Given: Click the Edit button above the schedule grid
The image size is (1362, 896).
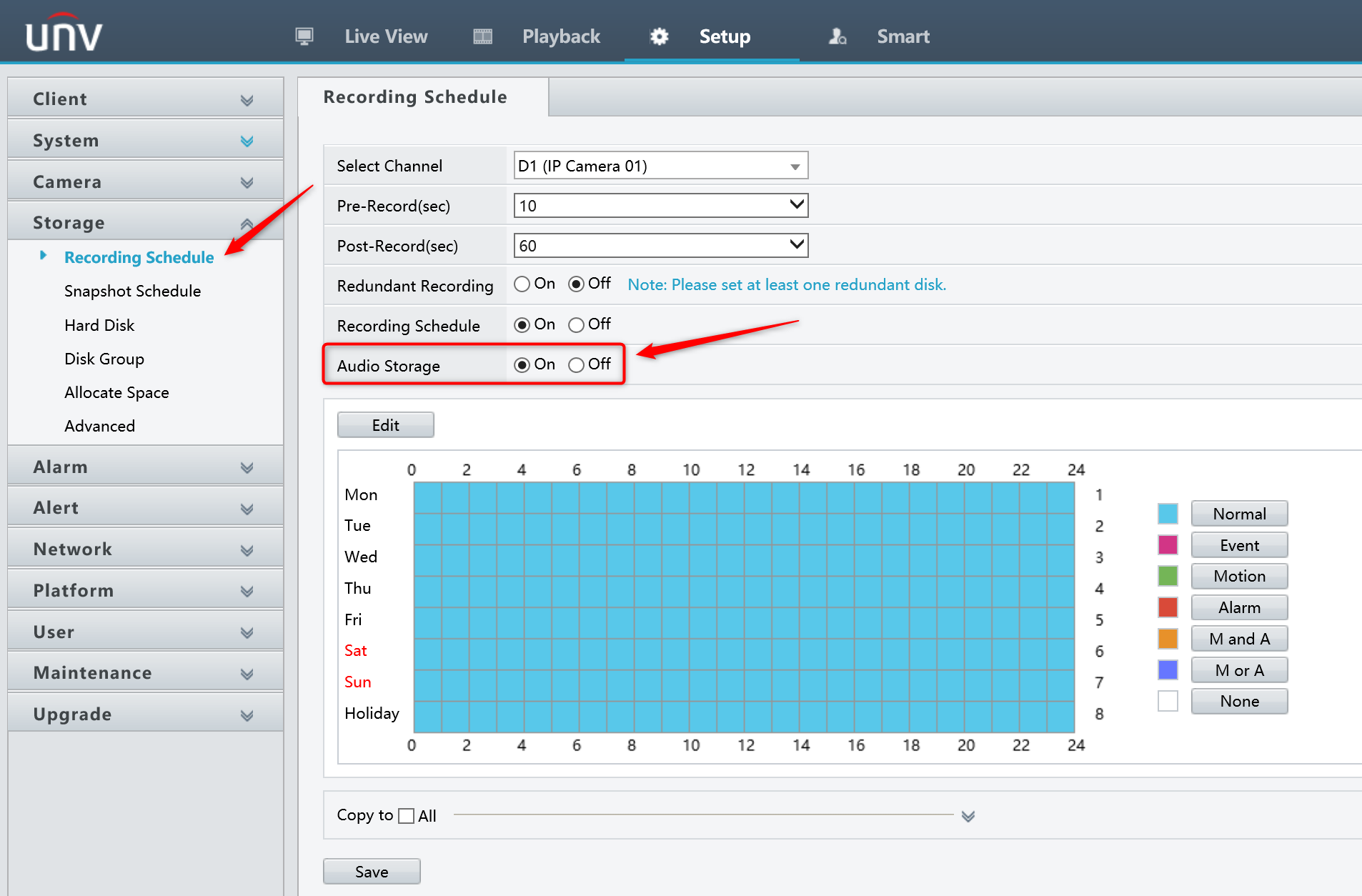Looking at the screenshot, I should tap(385, 424).
